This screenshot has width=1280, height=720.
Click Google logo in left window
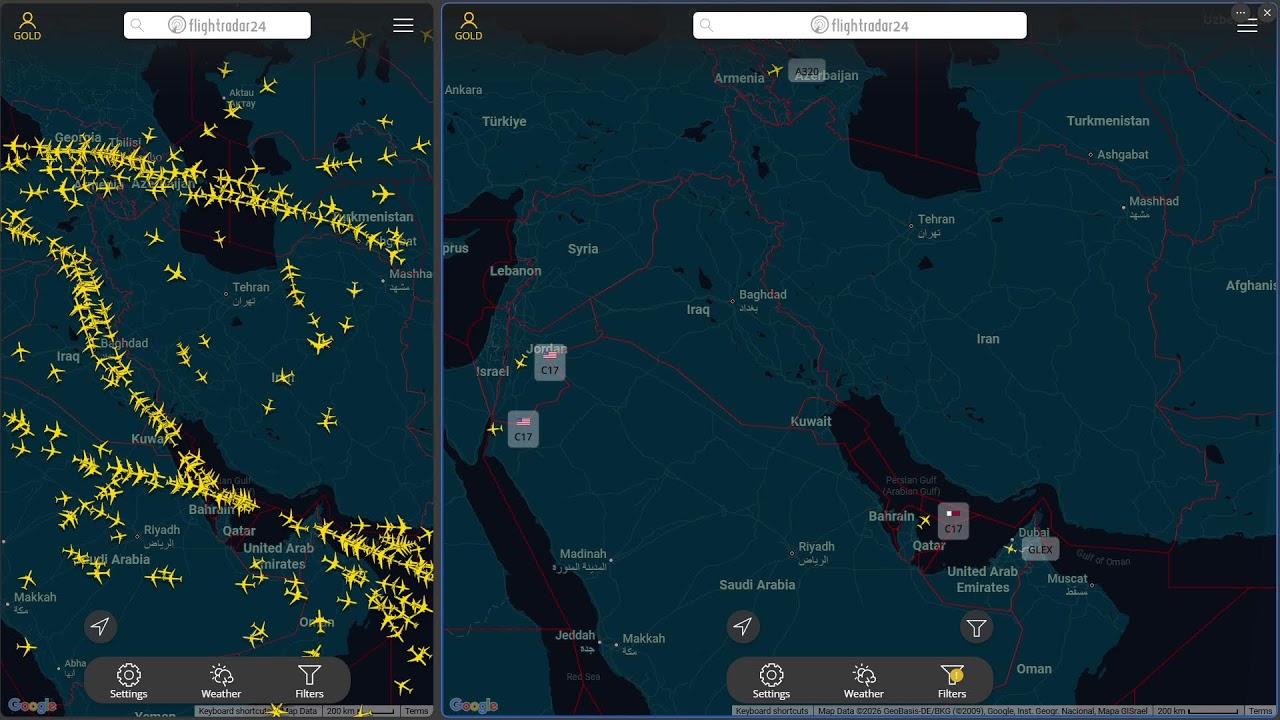(32, 706)
